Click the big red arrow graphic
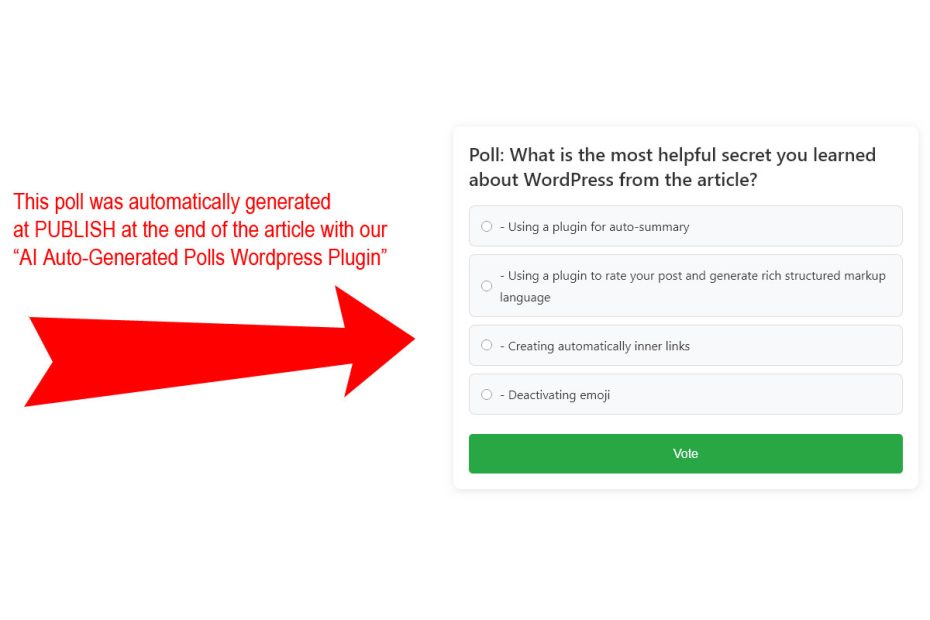930x620 pixels. point(219,346)
